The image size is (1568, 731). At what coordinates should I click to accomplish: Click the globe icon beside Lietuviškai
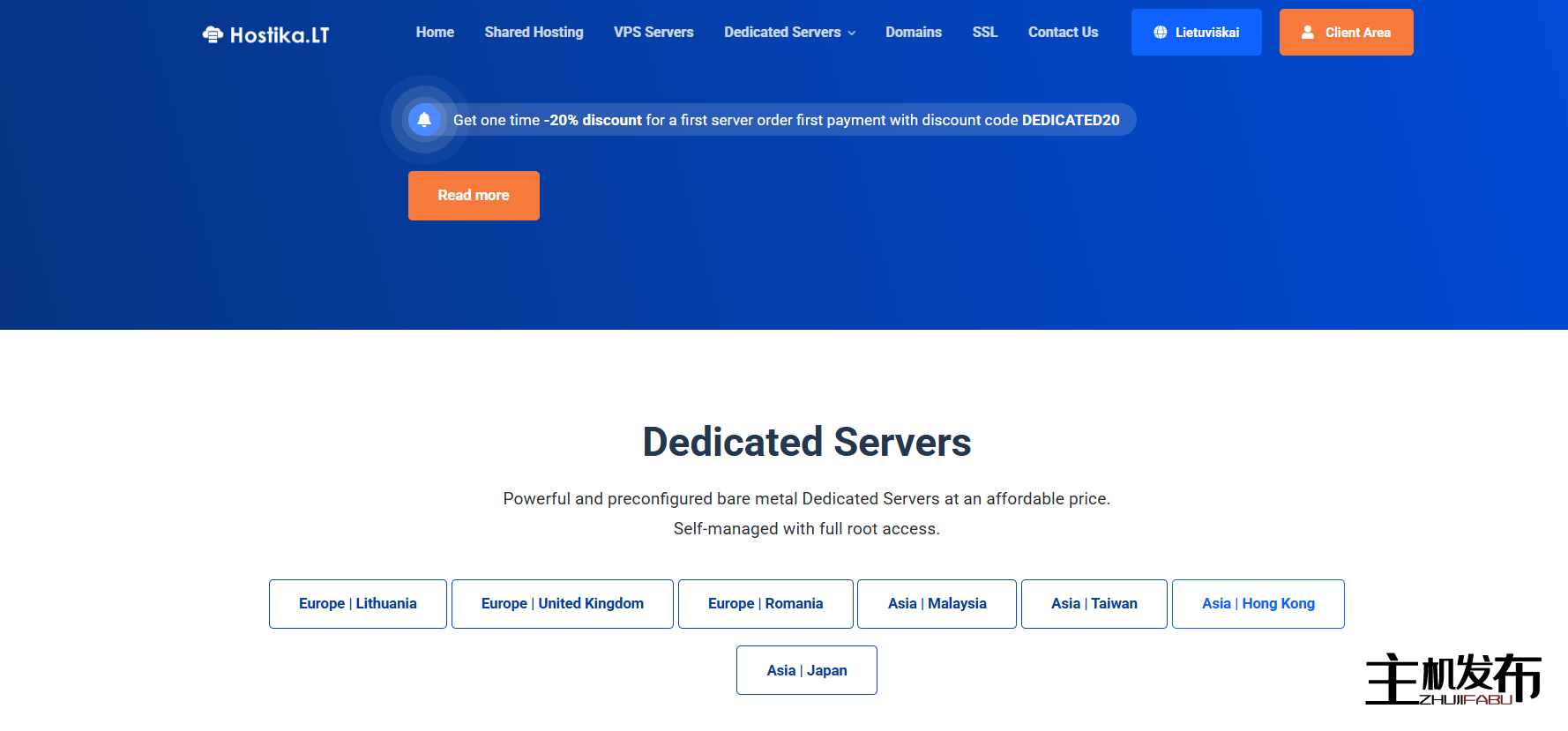pos(1161,33)
